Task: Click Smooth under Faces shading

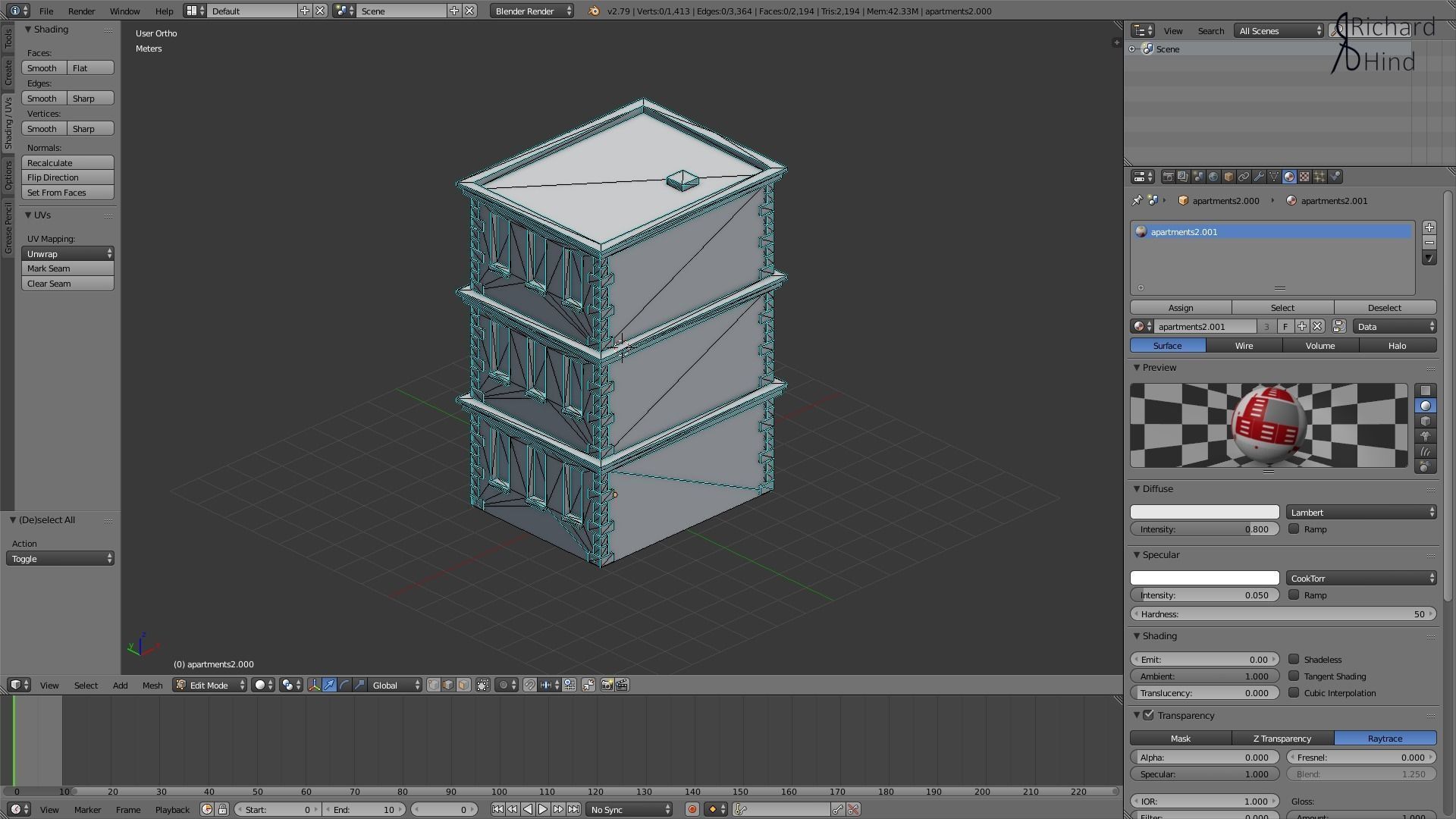Action: coord(44,67)
